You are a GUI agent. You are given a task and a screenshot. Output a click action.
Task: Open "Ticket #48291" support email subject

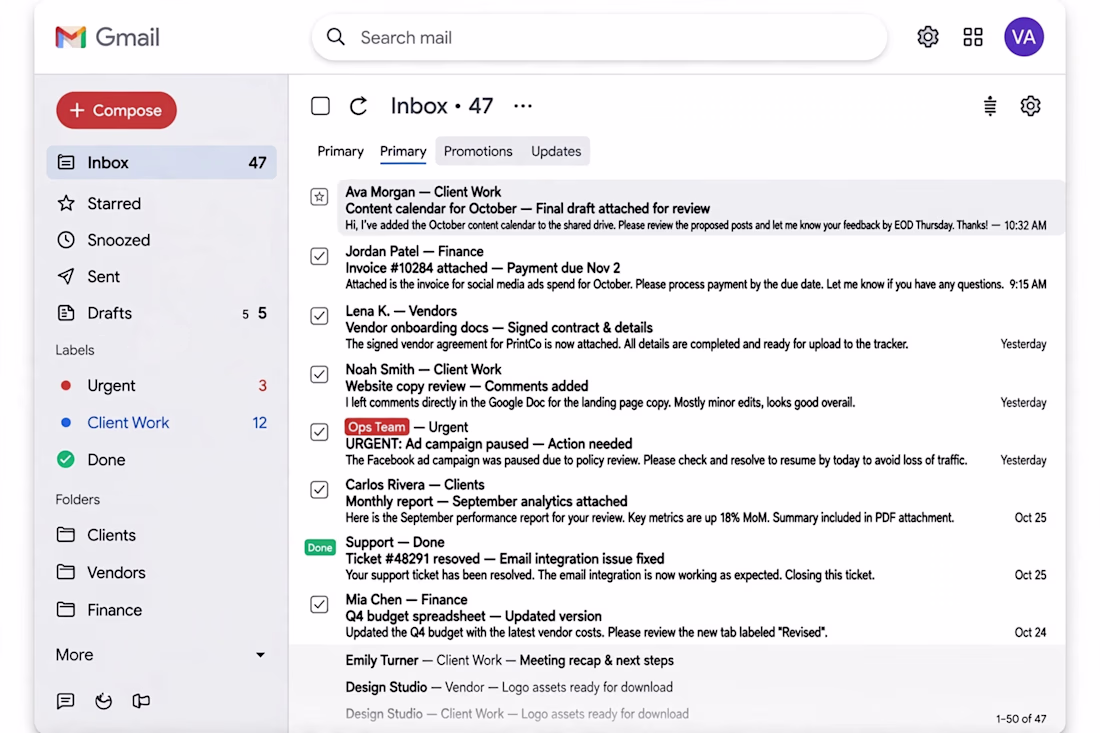[x=504, y=558]
